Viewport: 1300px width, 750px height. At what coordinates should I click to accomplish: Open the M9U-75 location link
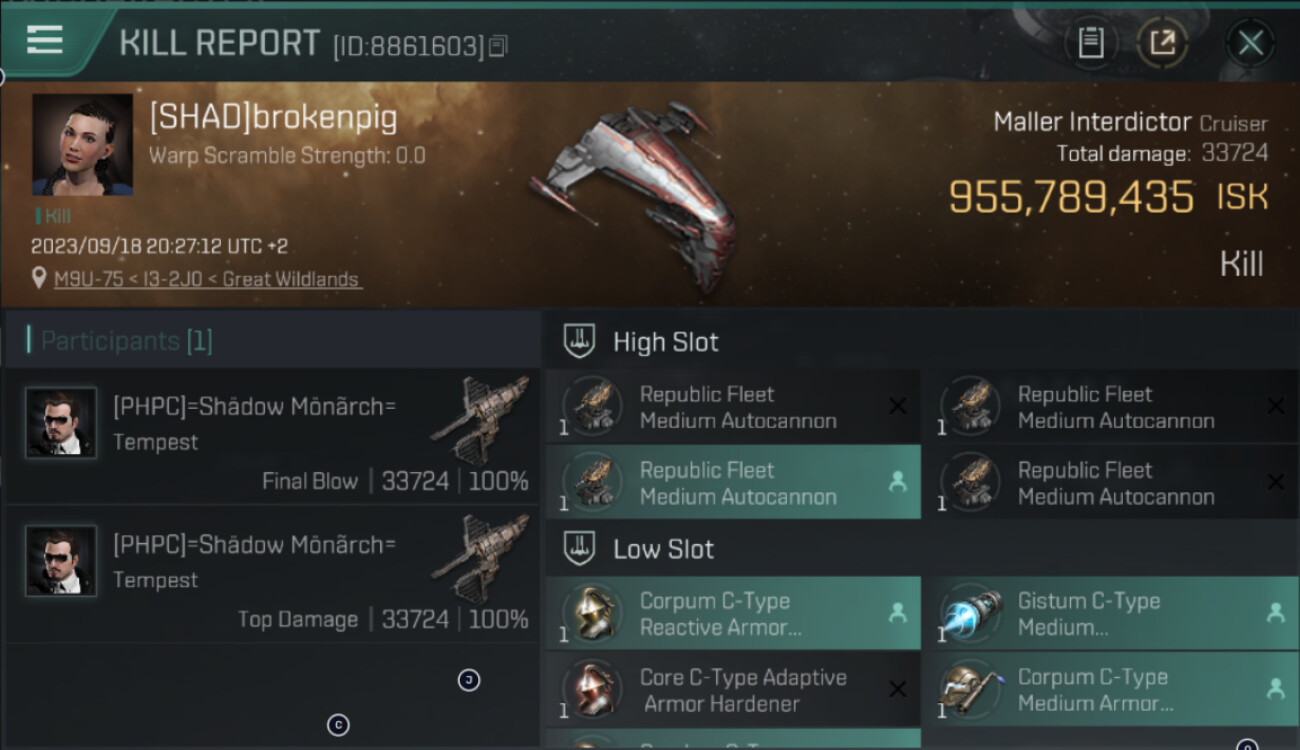click(x=207, y=279)
